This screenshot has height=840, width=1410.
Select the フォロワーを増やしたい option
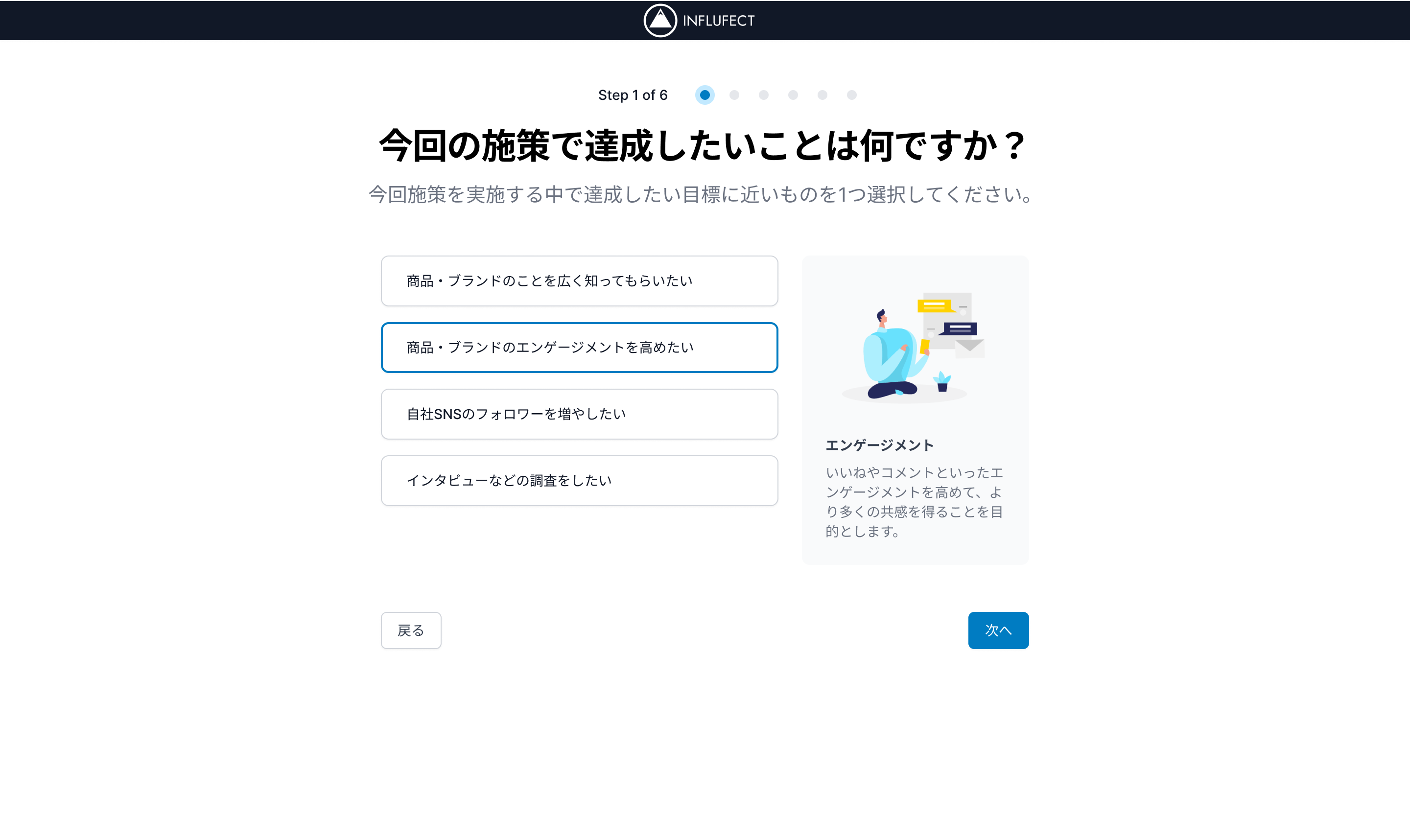579,414
